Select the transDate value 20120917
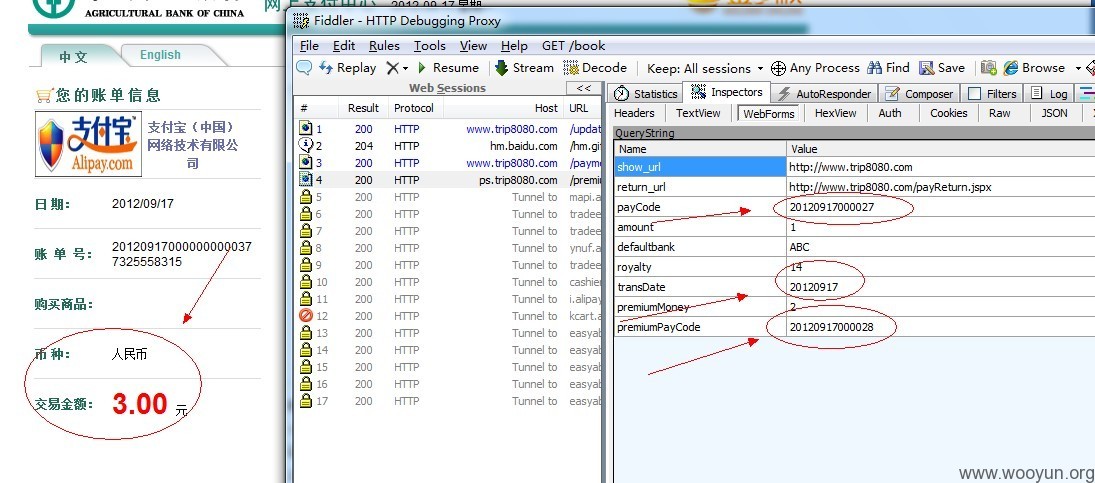The height and width of the screenshot is (483, 1095). [814, 287]
